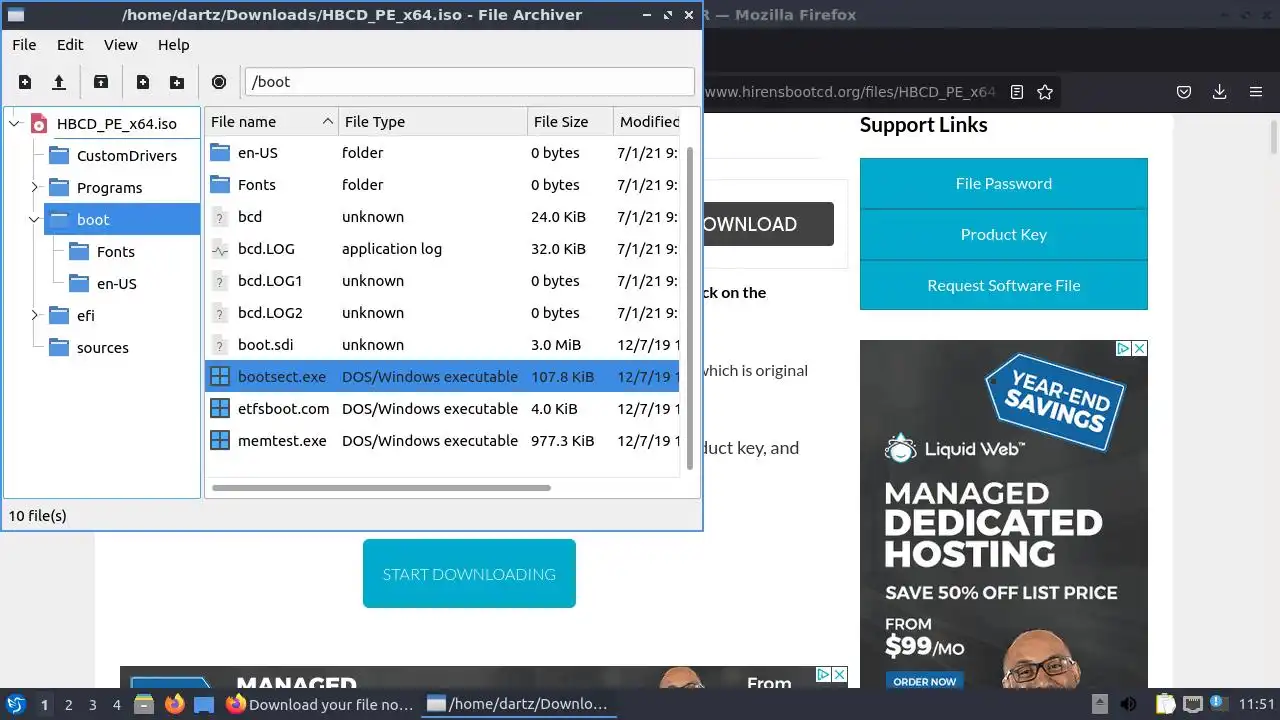This screenshot has width=1280, height=720.
Task: Sort by the Modified column header
Action: tap(647, 122)
